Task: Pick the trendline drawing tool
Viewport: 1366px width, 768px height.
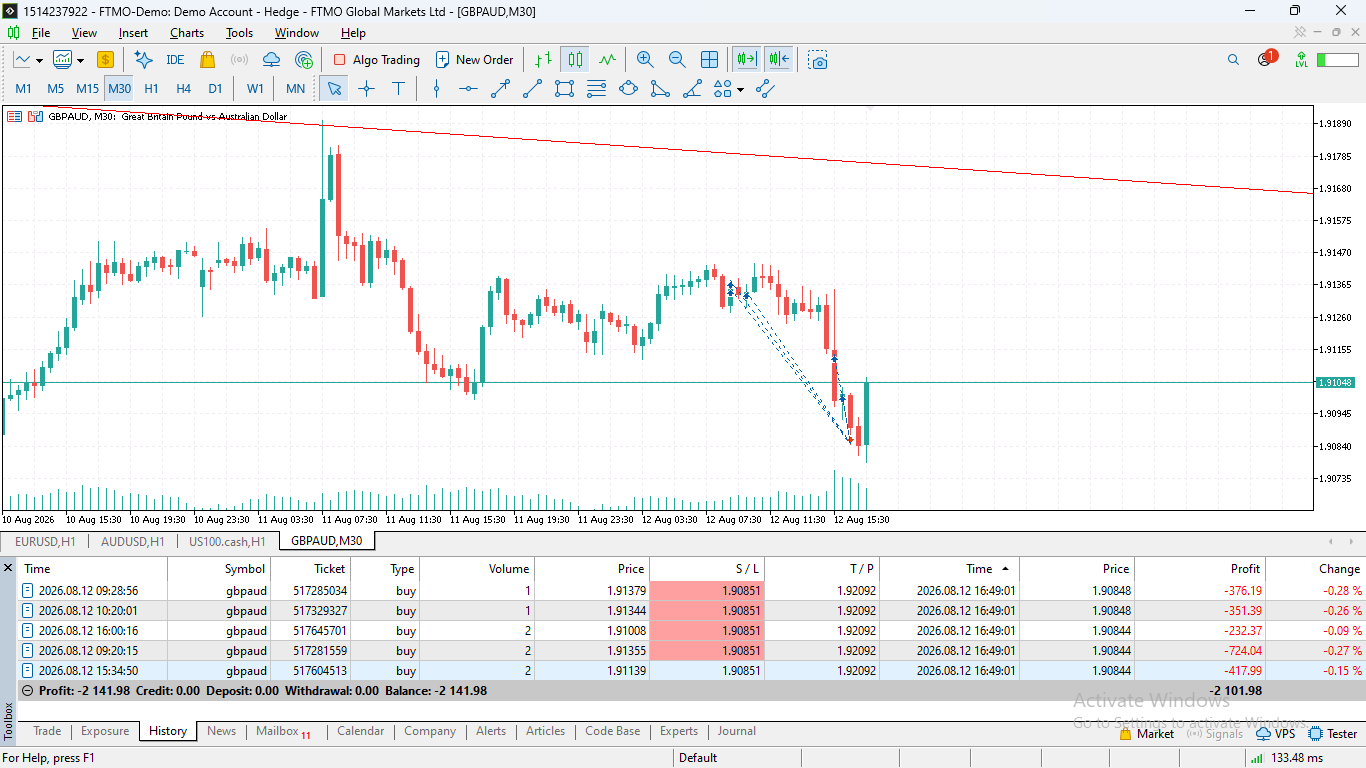Action: pos(532,89)
